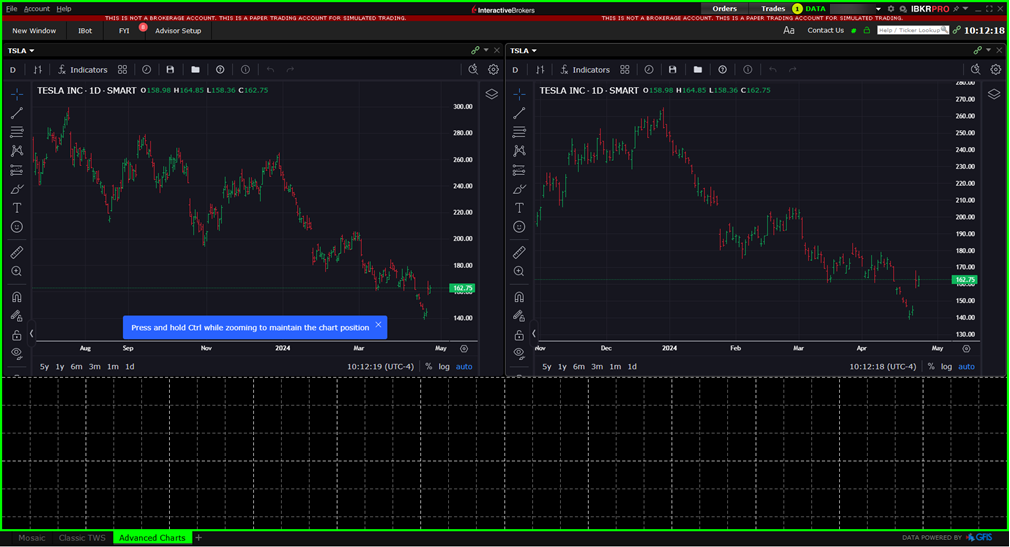
Task: Open IBot assistant
Action: coord(85,31)
